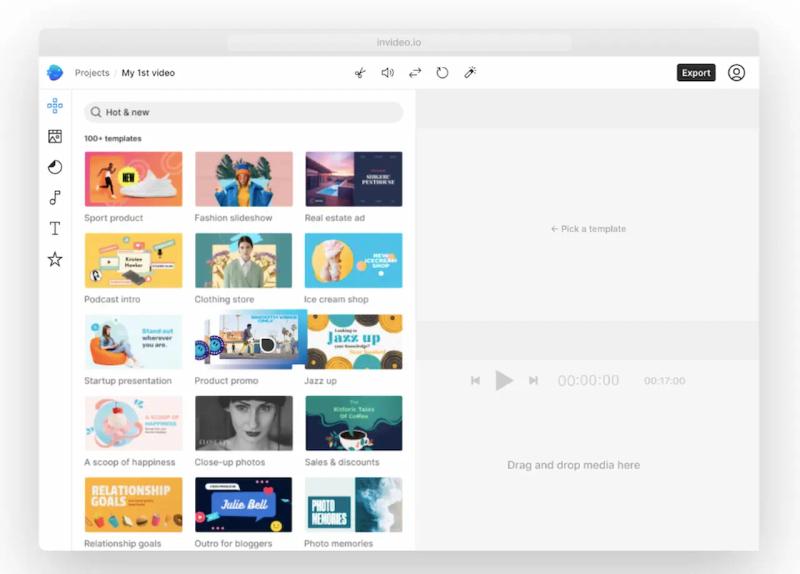
Task: Select the Real estate ad template thumbnail
Action: [354, 179]
